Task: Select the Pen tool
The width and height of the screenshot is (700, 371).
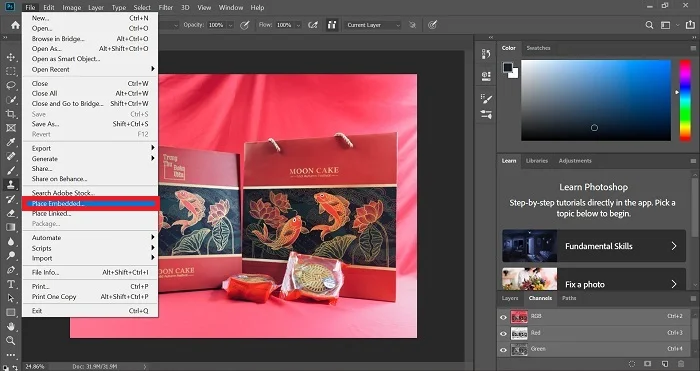Action: [x=11, y=270]
